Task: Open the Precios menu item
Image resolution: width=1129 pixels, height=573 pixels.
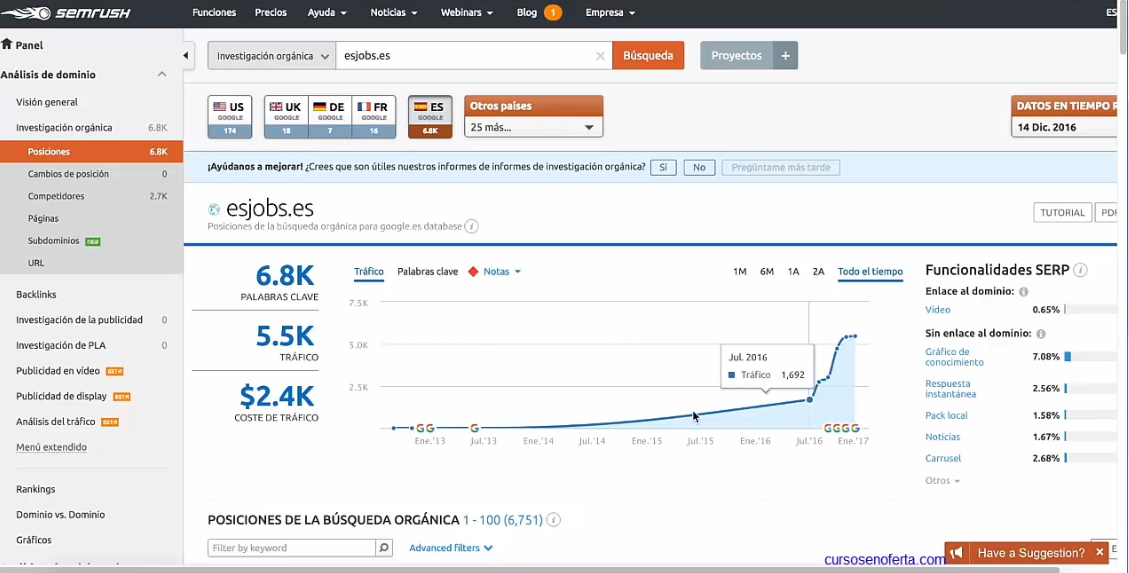Action: coord(271,13)
